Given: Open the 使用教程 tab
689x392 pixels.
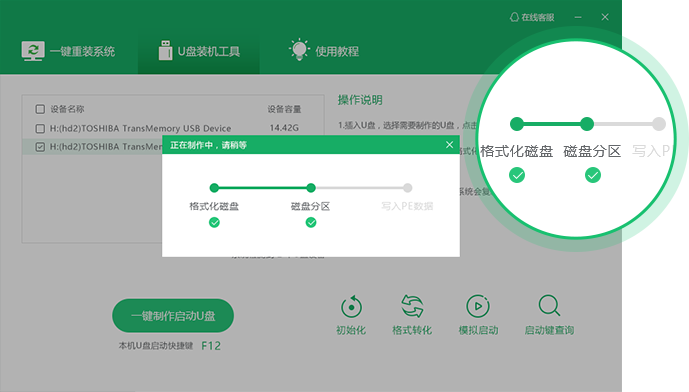Looking at the screenshot, I should [323, 51].
